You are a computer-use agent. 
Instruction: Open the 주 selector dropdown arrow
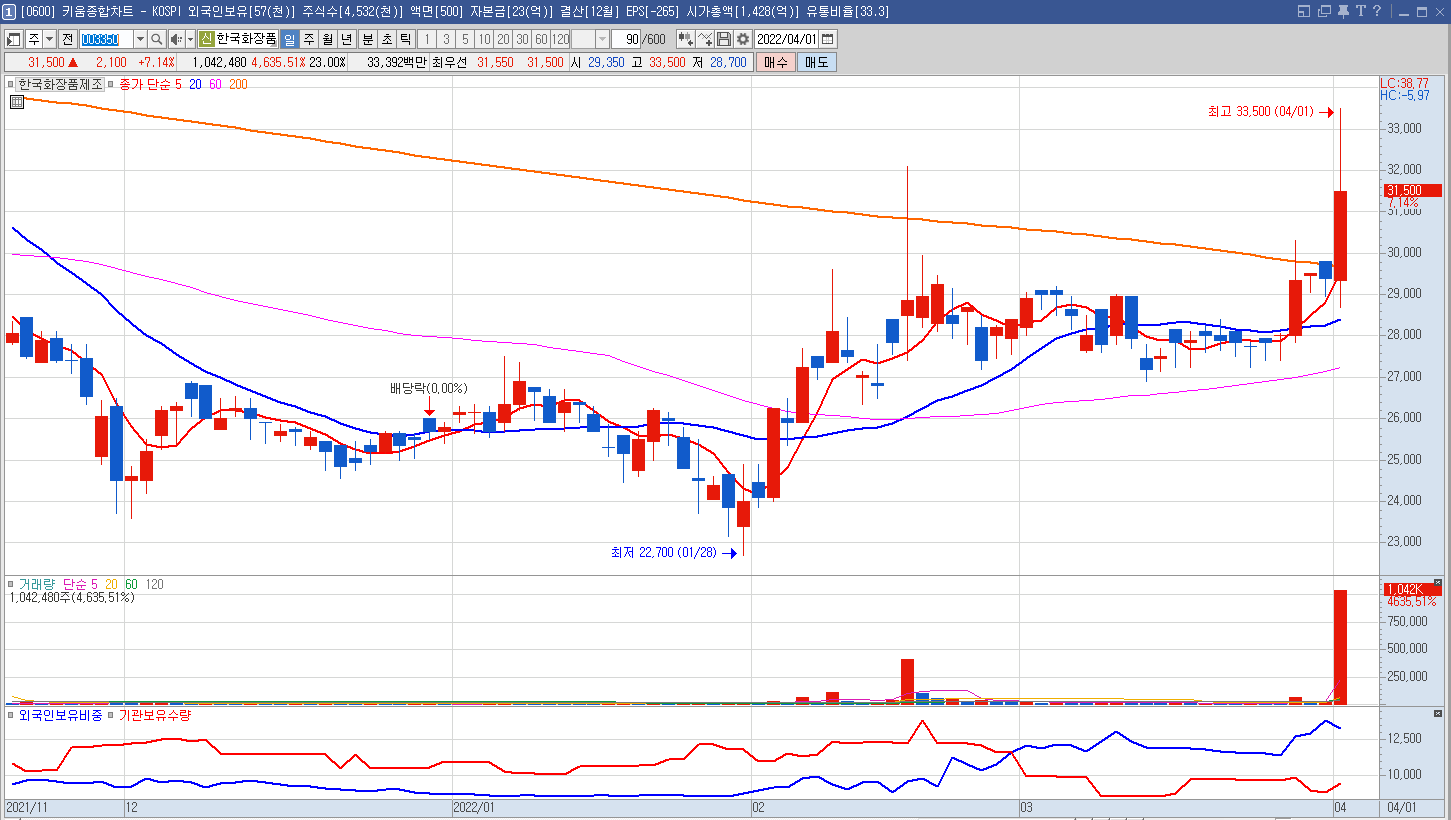49,39
